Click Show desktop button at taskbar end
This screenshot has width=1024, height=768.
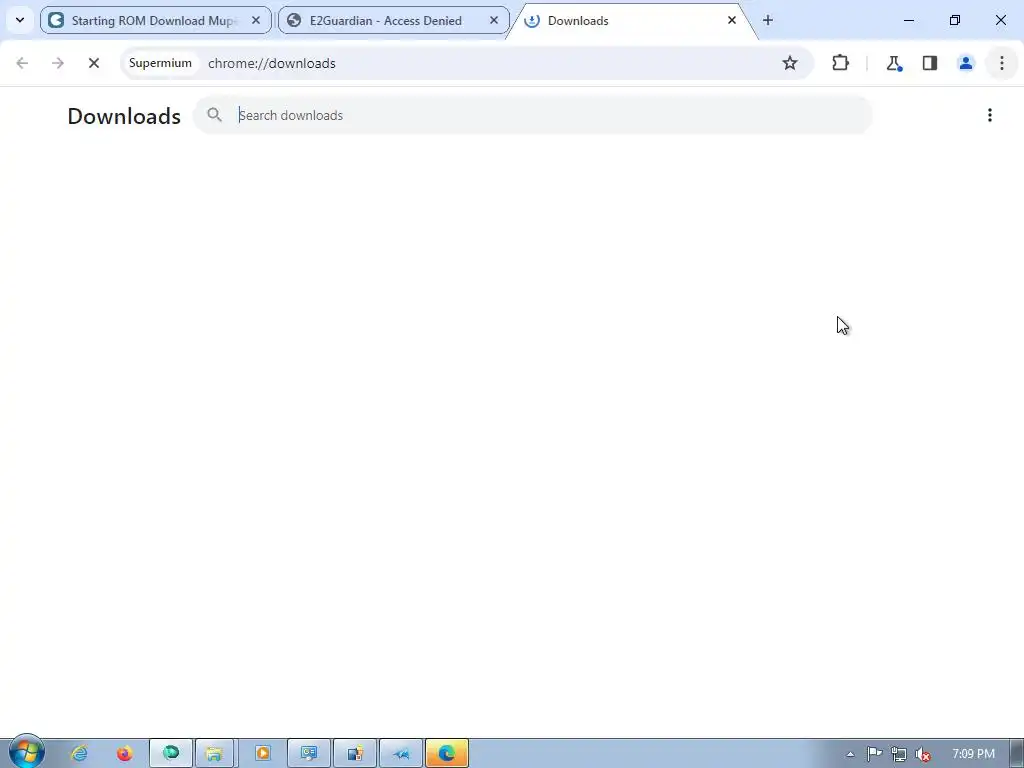click(1017, 754)
